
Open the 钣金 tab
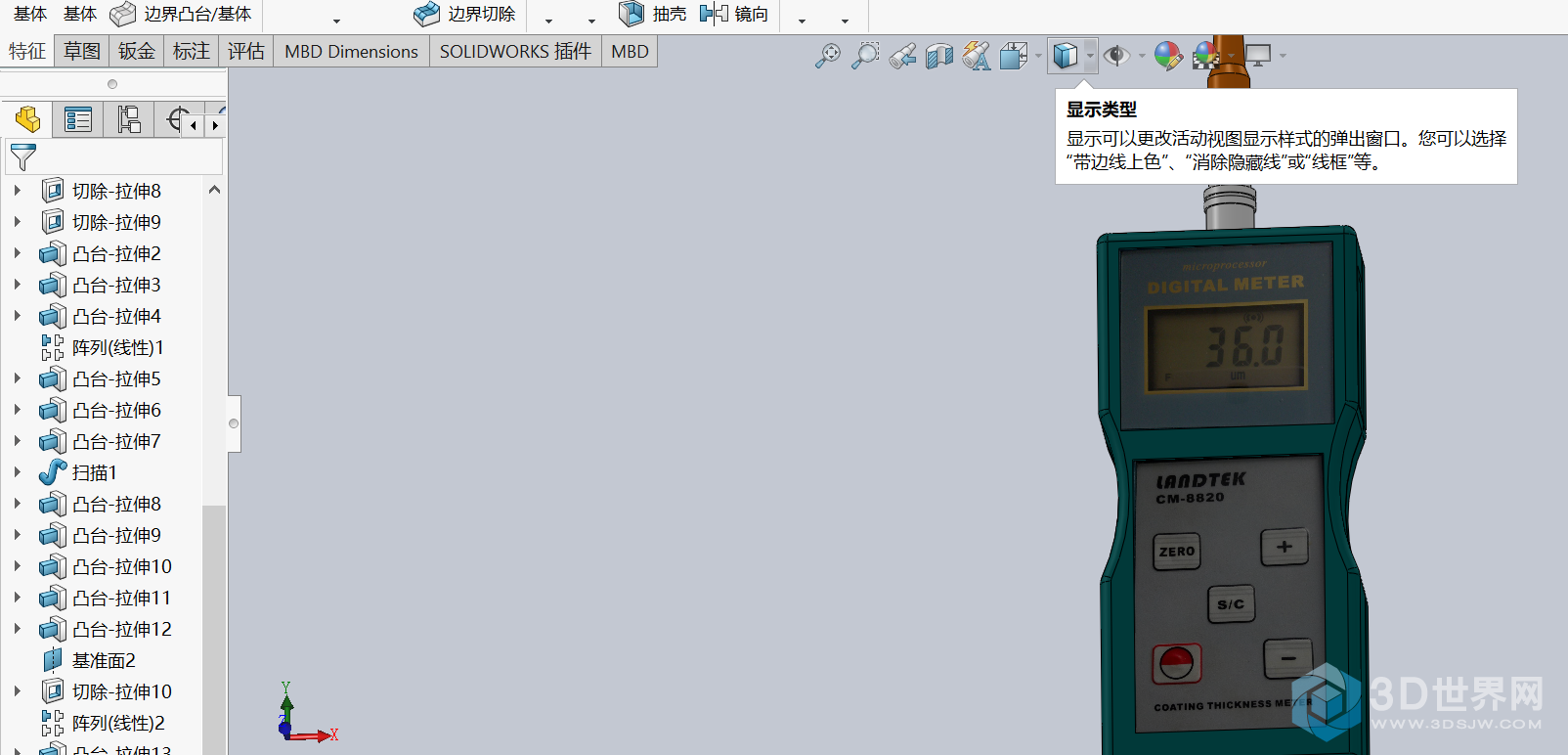[137, 51]
